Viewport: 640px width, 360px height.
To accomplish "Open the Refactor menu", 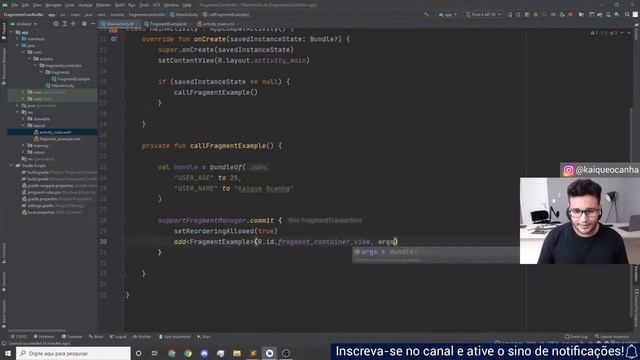I will (103, 5).
